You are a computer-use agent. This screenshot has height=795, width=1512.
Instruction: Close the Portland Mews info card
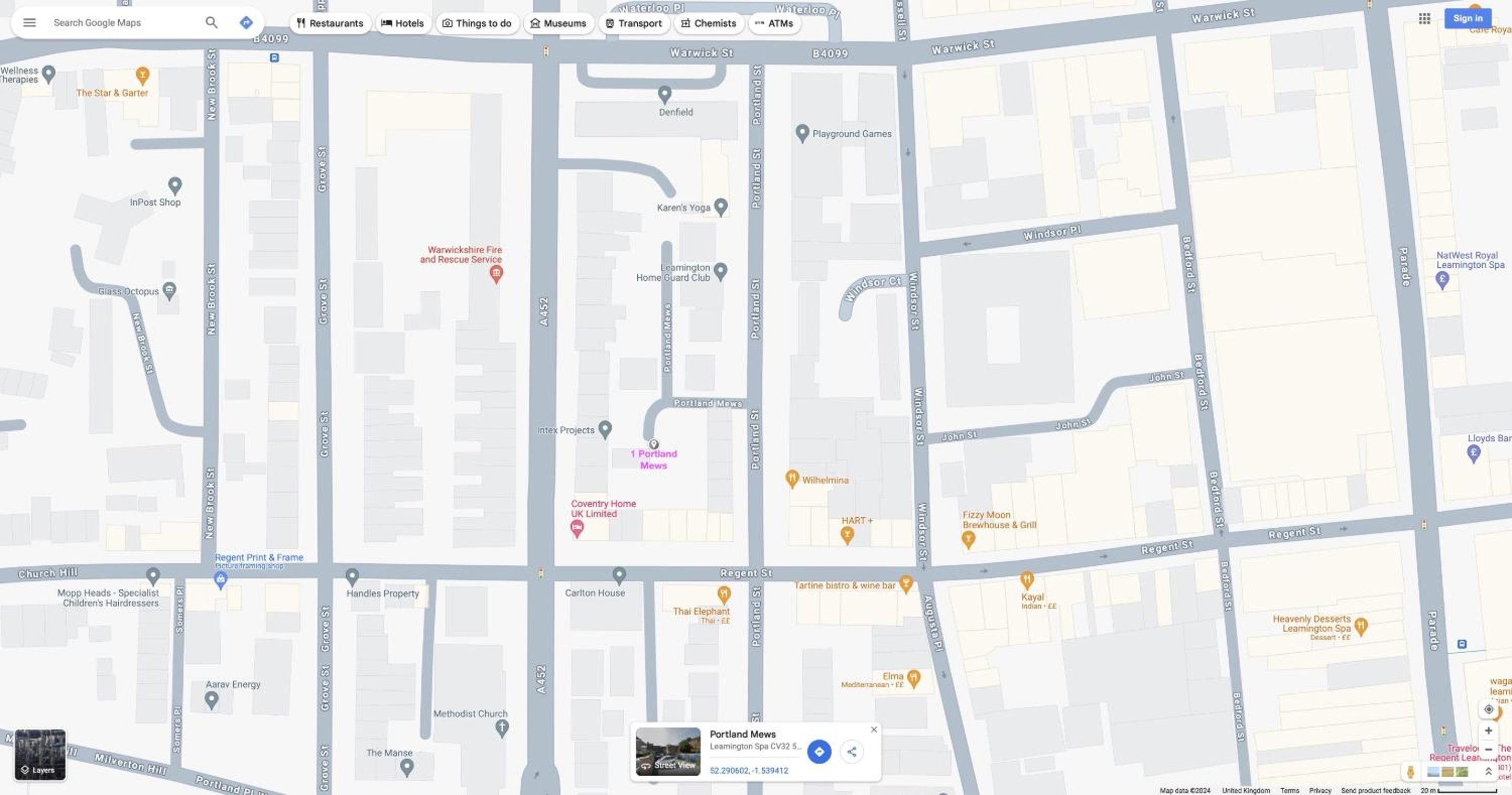873,730
